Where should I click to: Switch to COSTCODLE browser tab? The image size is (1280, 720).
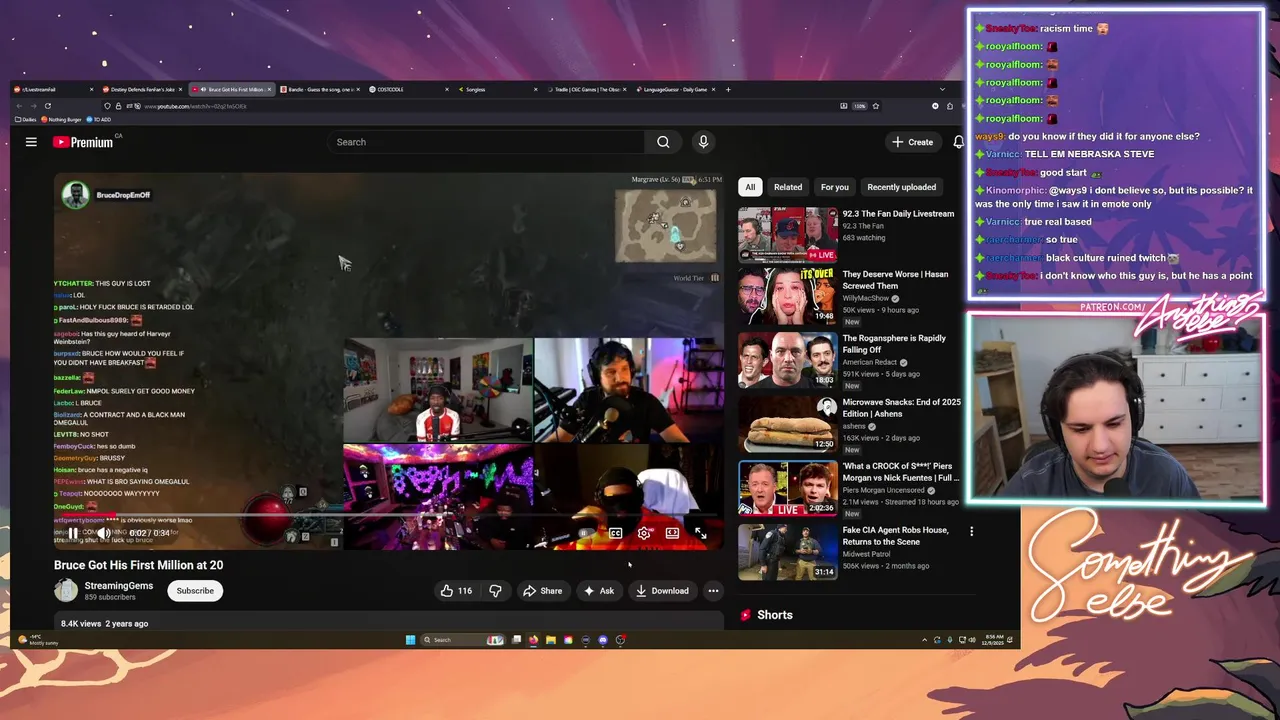click(x=408, y=89)
